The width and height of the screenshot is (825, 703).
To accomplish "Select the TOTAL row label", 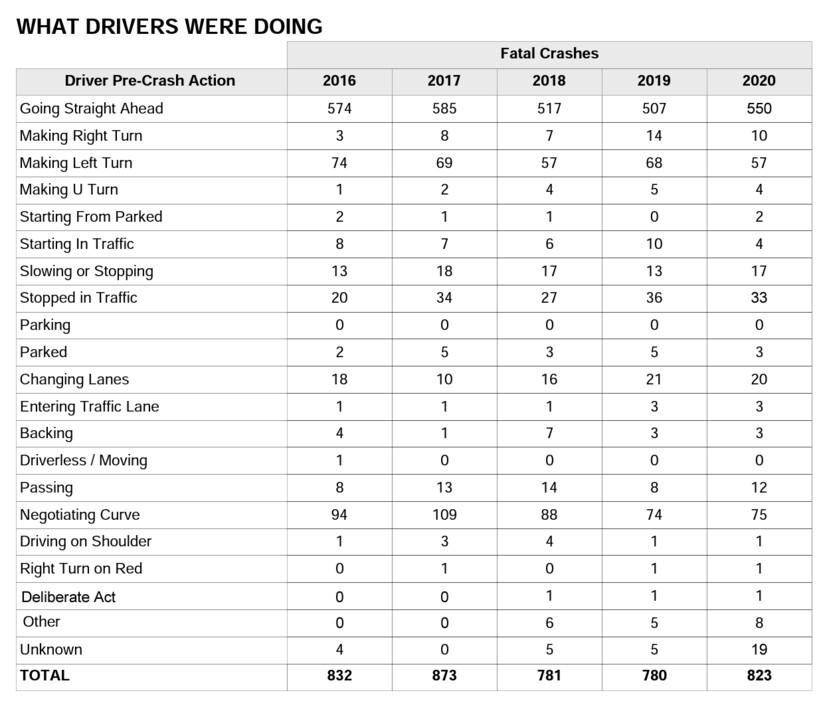I will coord(45,676).
